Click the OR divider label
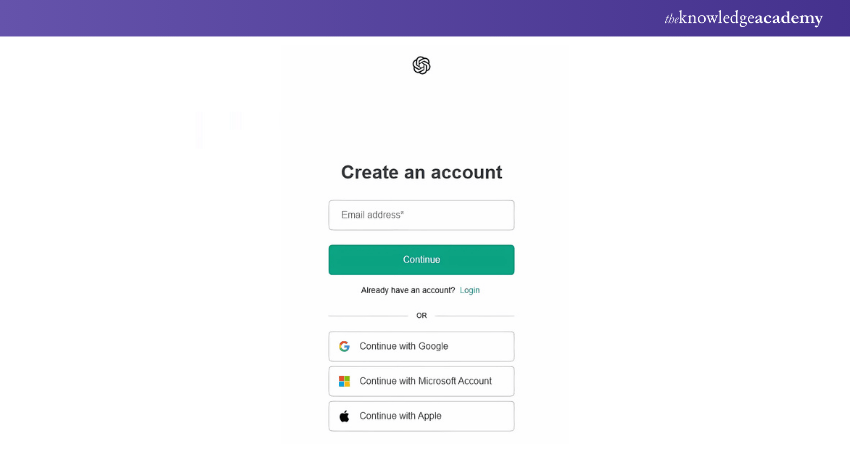The width and height of the screenshot is (850, 450). 421,316
